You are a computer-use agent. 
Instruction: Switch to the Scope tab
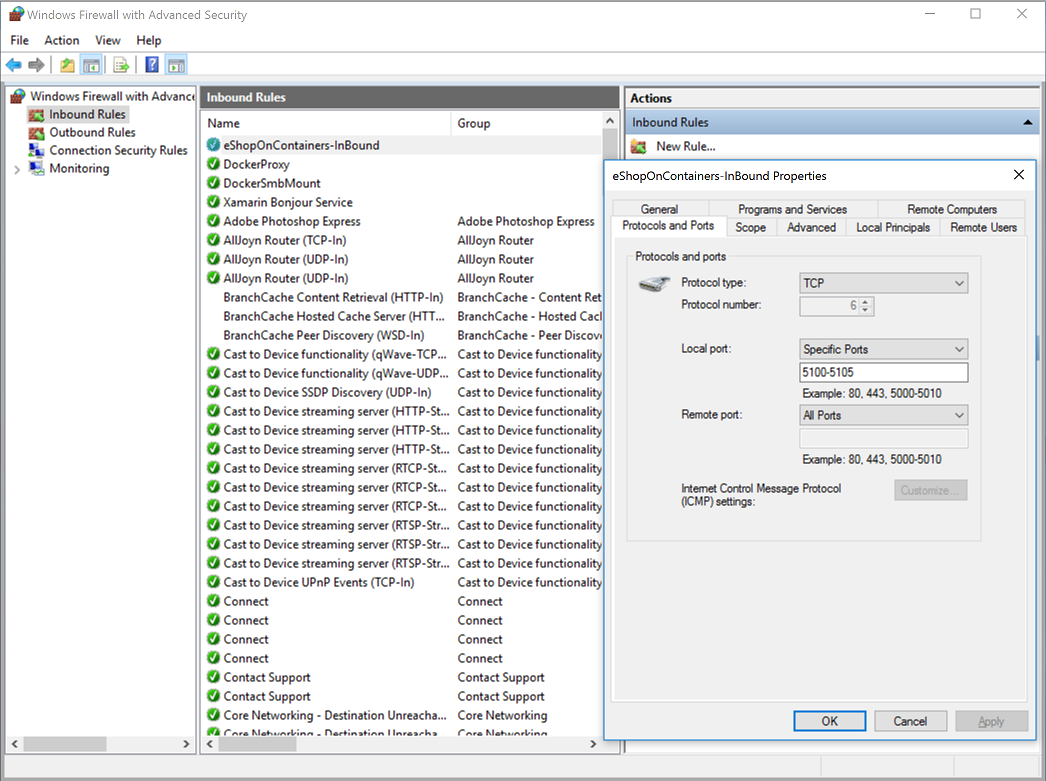coord(750,227)
